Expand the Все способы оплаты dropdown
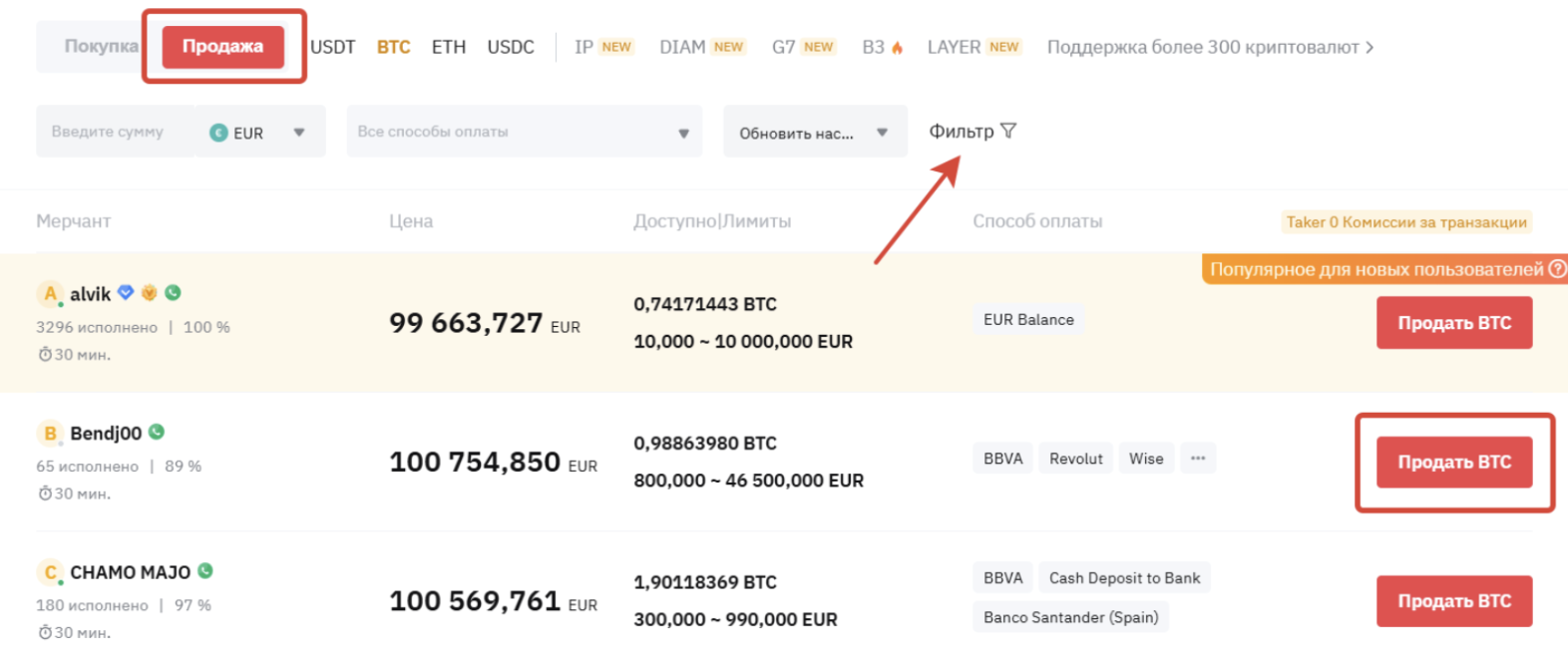Screen dimensions: 1568x650 pos(683,133)
